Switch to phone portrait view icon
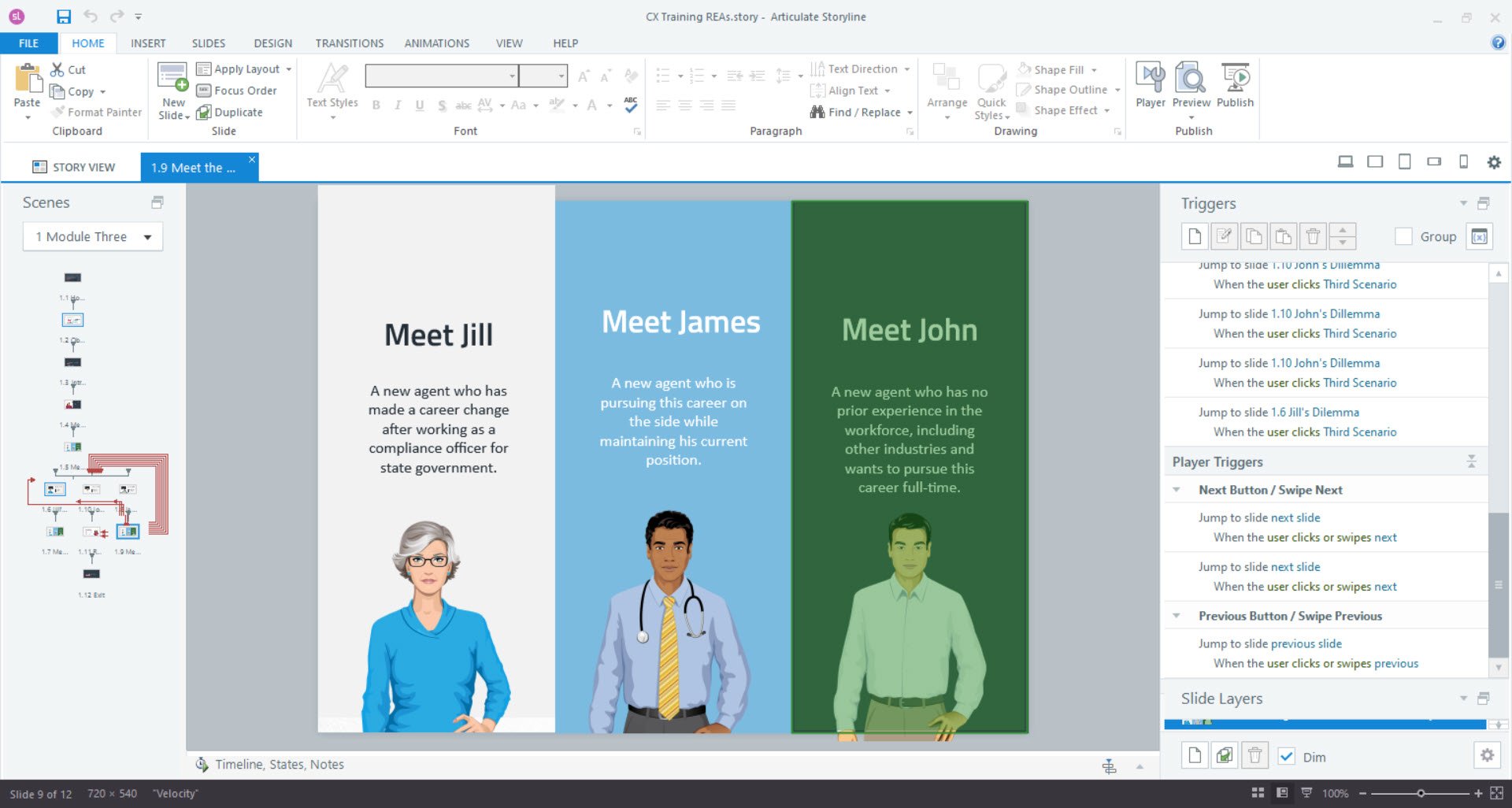The width and height of the screenshot is (1512, 808). pos(1463,162)
